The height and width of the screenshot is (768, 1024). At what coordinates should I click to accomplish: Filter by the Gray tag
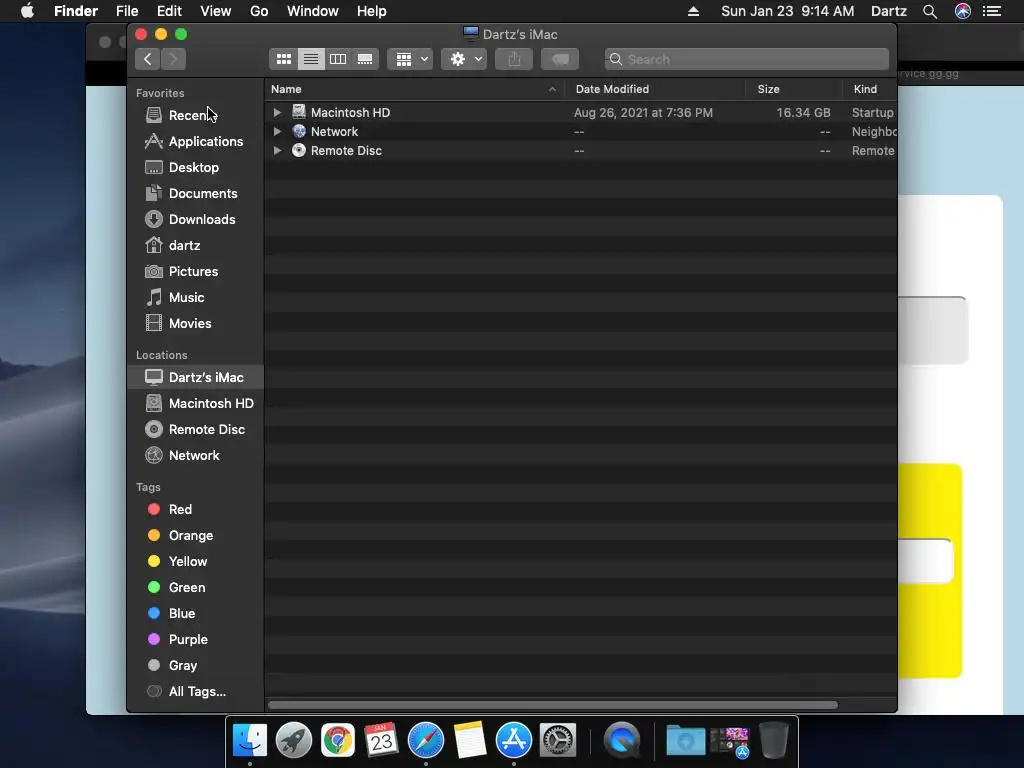tap(195, 665)
